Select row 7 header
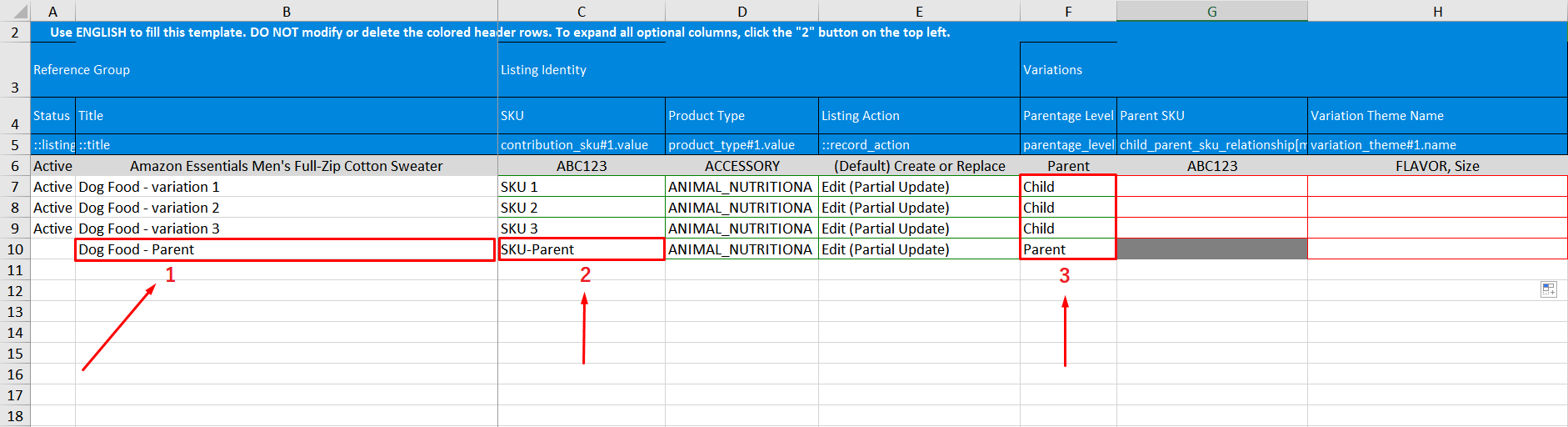The image size is (1568, 427). click(15, 187)
